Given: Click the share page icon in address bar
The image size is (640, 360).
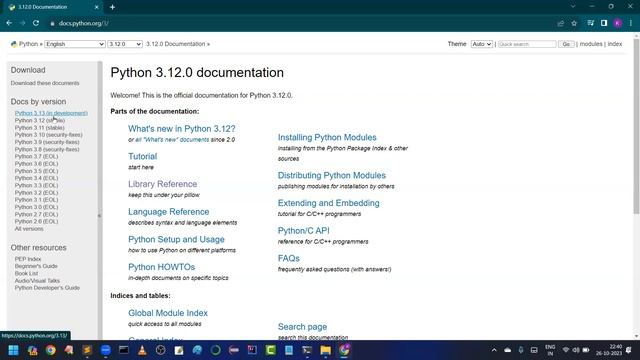Looking at the screenshot, I should (560, 24).
